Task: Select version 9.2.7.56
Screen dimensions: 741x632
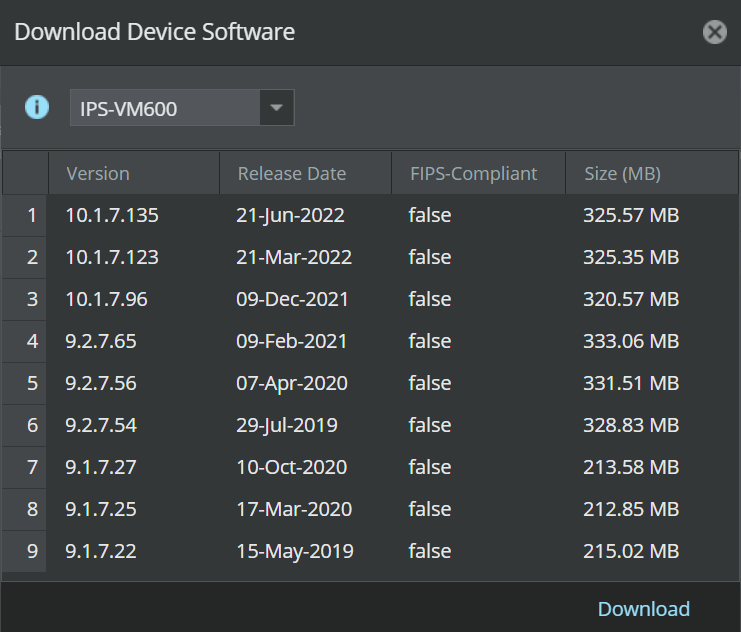Action: [101, 383]
